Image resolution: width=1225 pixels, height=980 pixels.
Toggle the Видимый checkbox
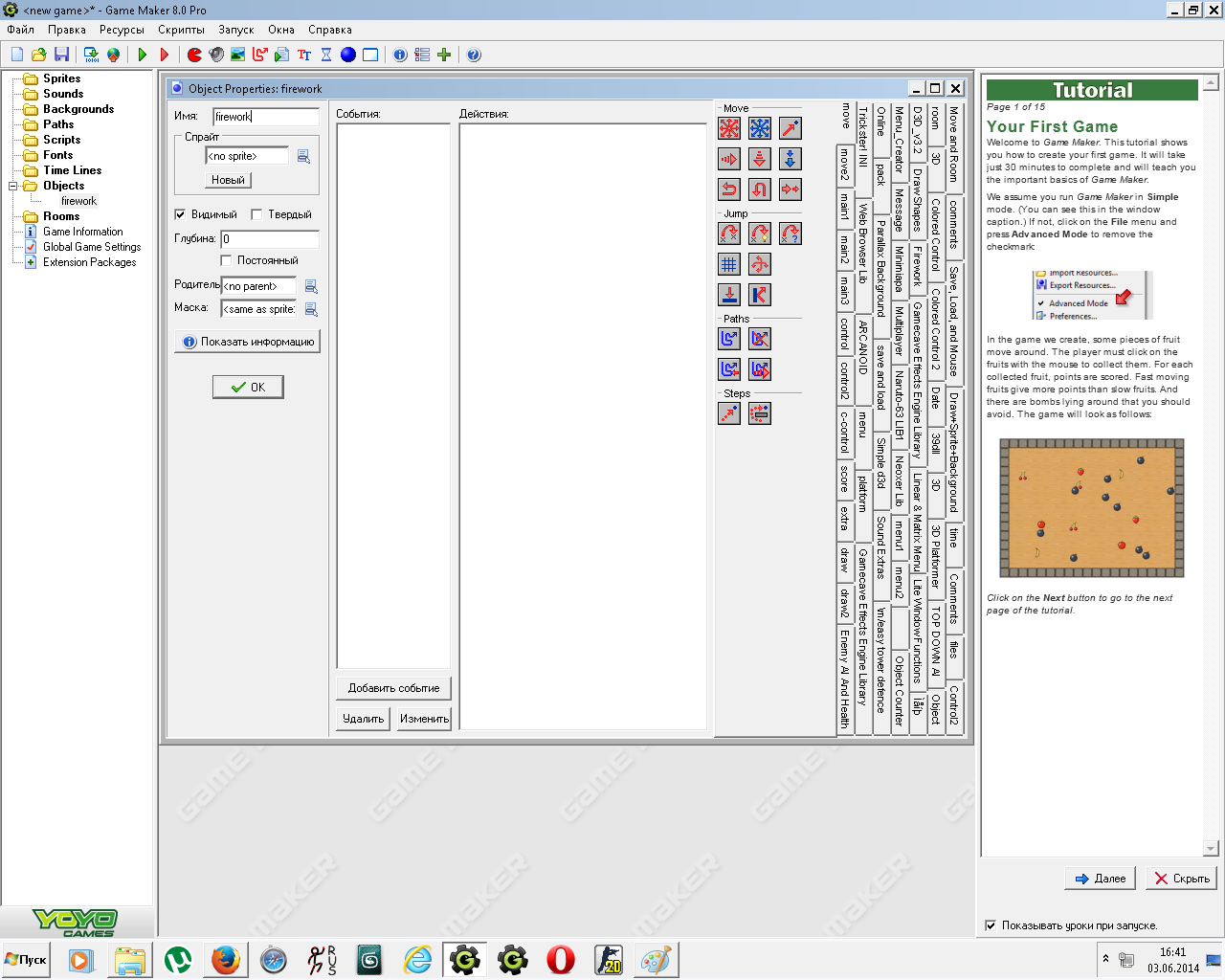click(x=180, y=214)
